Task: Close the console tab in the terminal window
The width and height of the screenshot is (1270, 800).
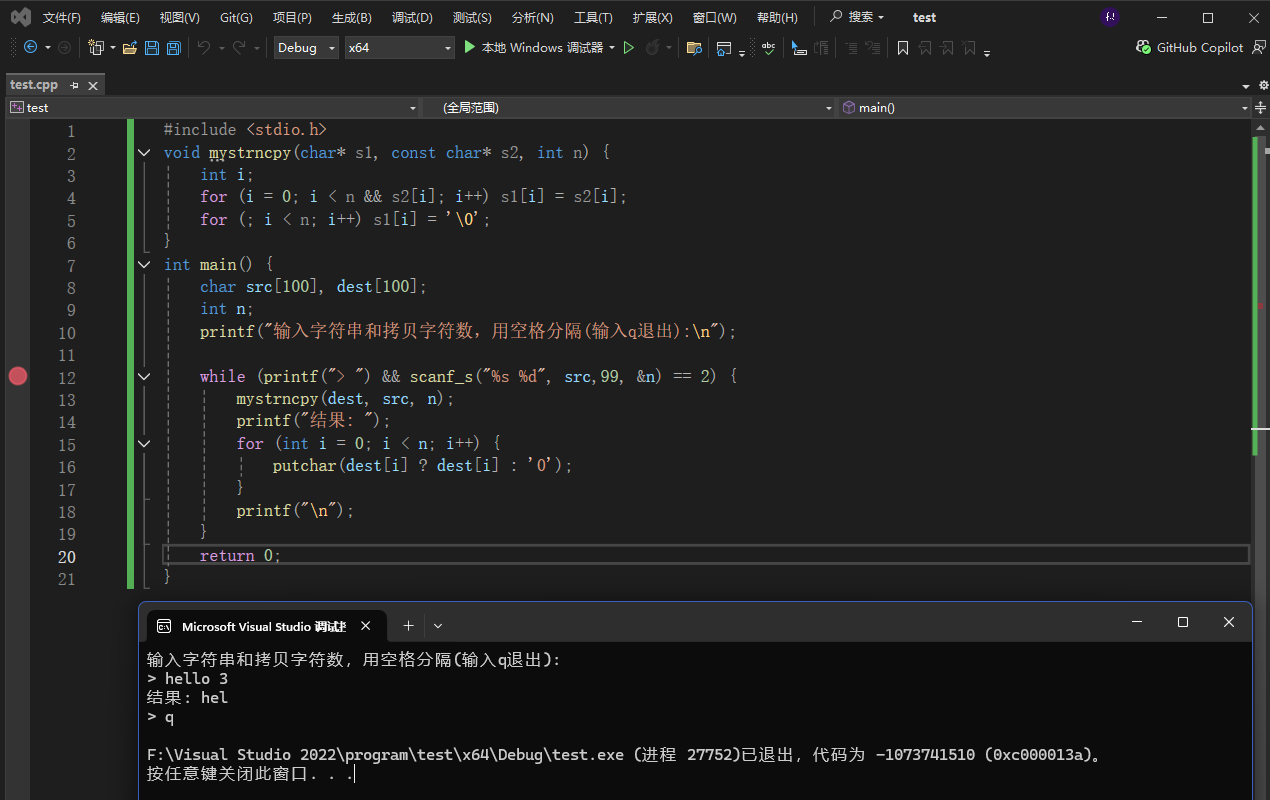Action: (365, 626)
